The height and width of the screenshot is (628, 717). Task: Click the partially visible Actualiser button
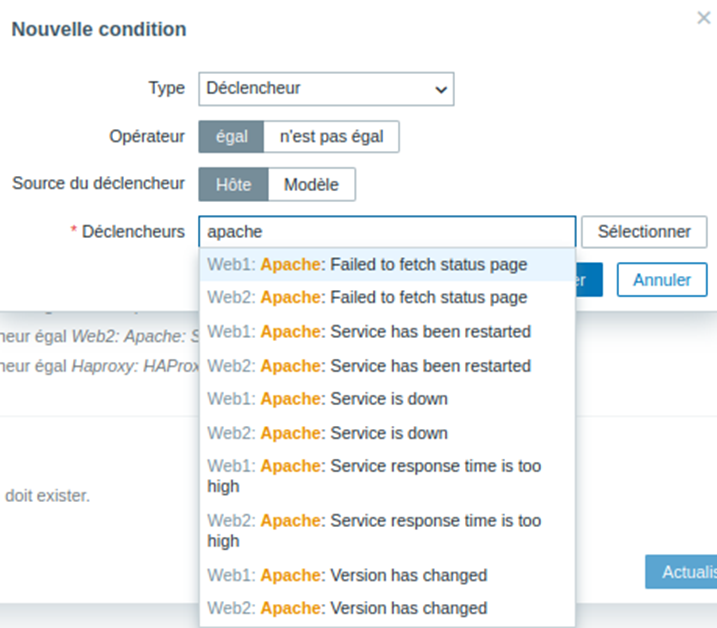pyautogui.click(x=682, y=572)
